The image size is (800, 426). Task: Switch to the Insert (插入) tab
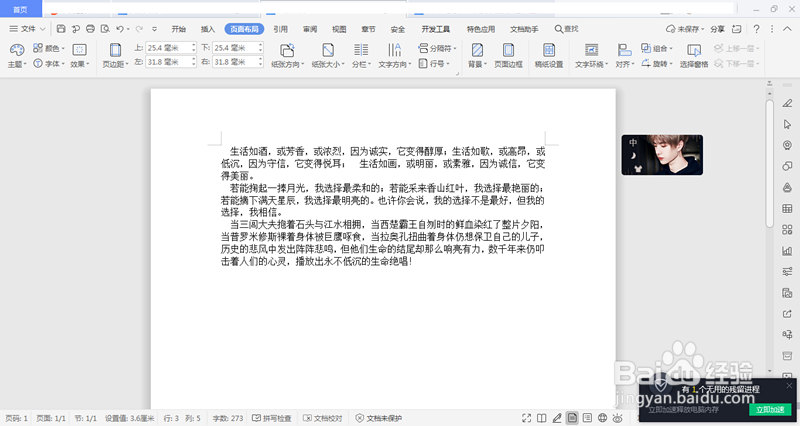[x=208, y=29]
